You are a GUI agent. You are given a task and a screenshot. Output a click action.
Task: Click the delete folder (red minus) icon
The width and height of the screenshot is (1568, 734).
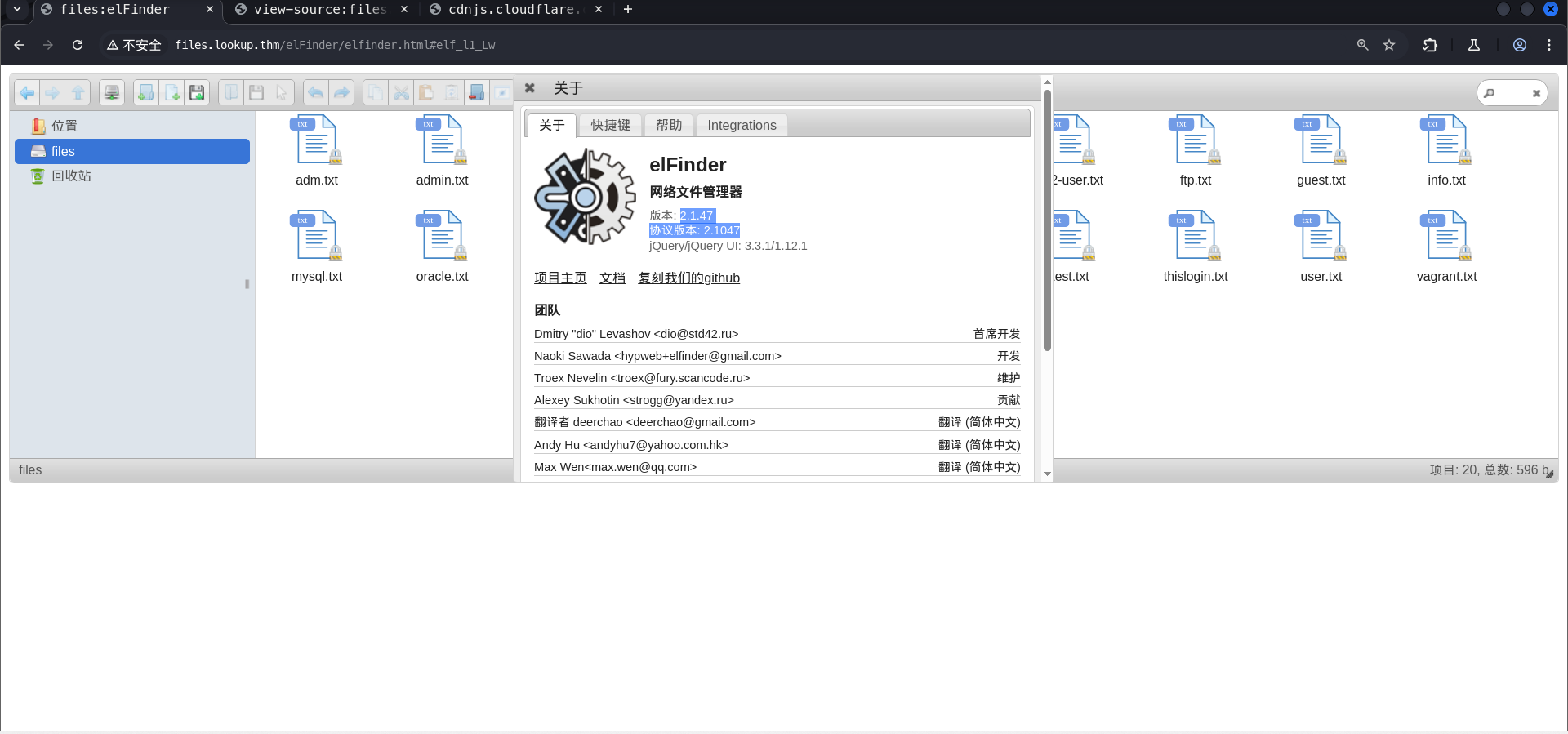point(477,93)
